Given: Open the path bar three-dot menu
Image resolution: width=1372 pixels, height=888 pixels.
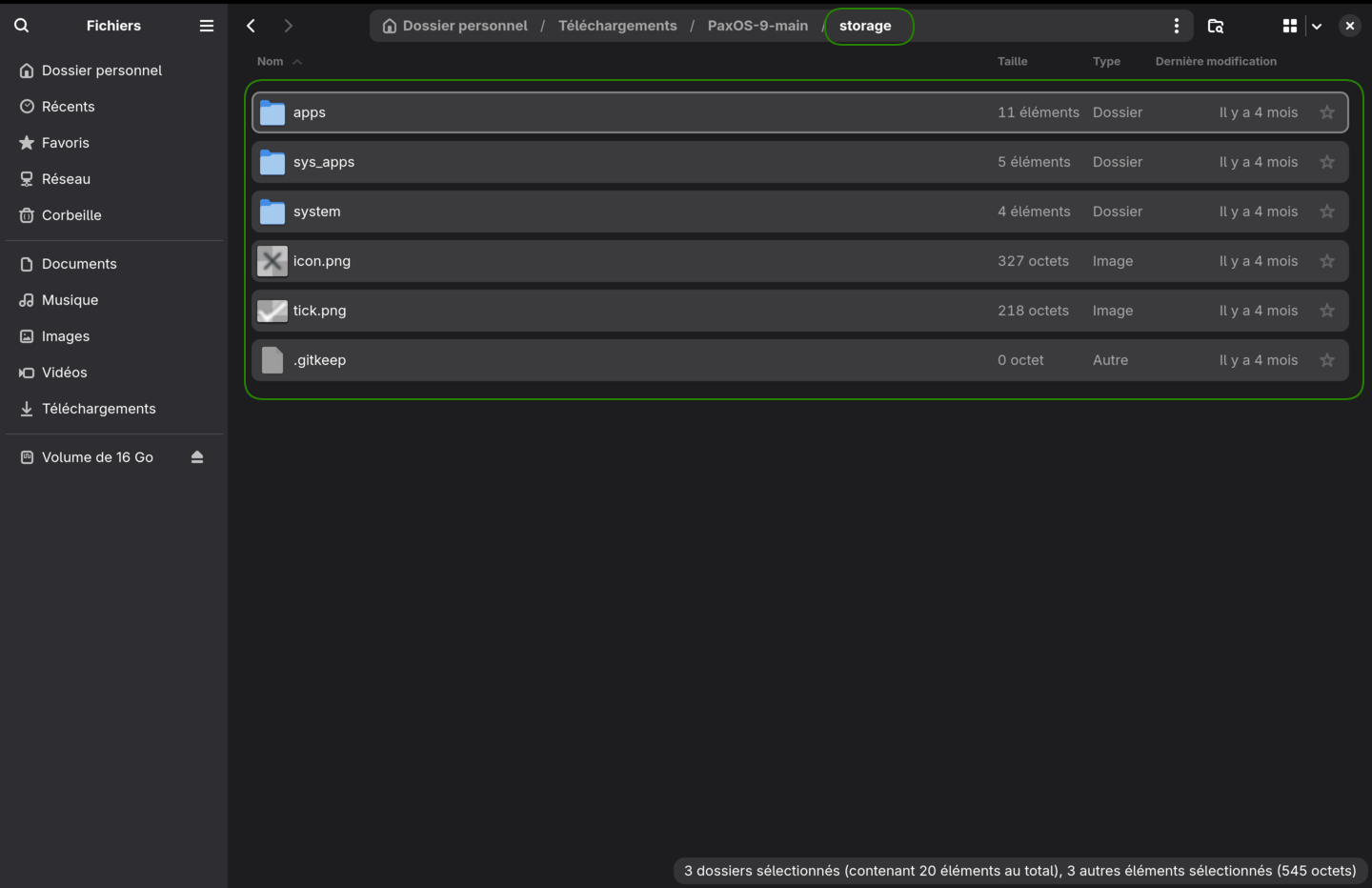Looking at the screenshot, I should coord(1177,26).
